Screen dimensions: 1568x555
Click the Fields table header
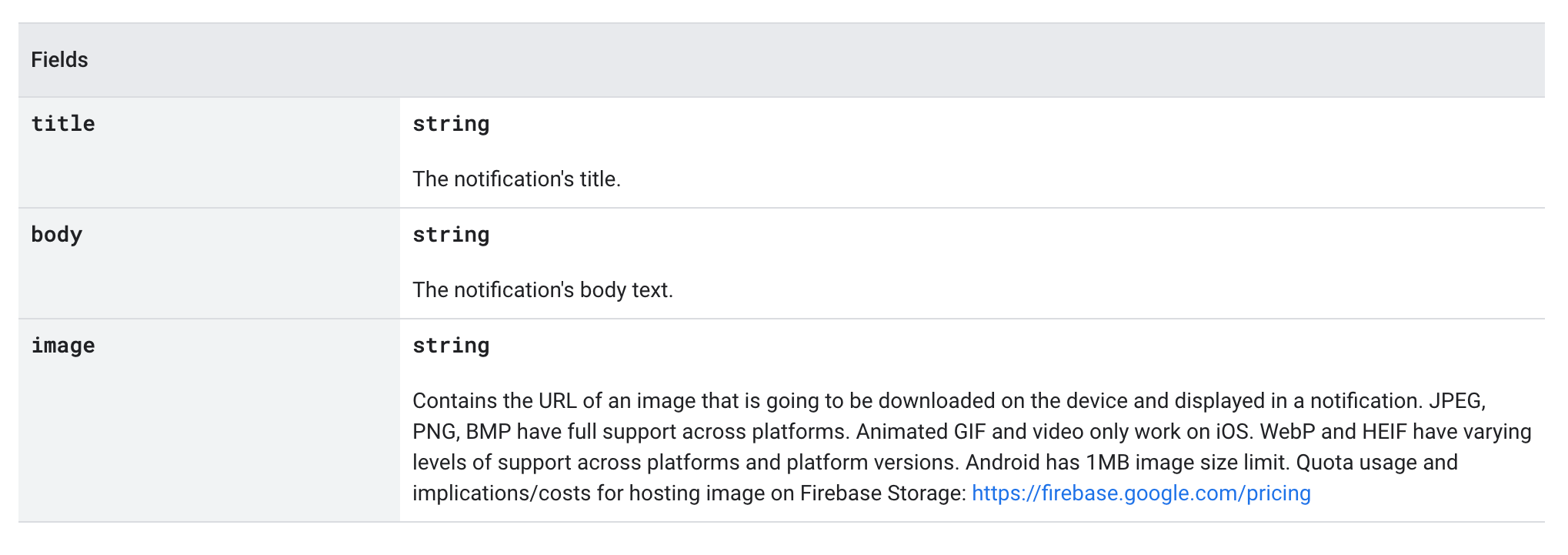60,60
